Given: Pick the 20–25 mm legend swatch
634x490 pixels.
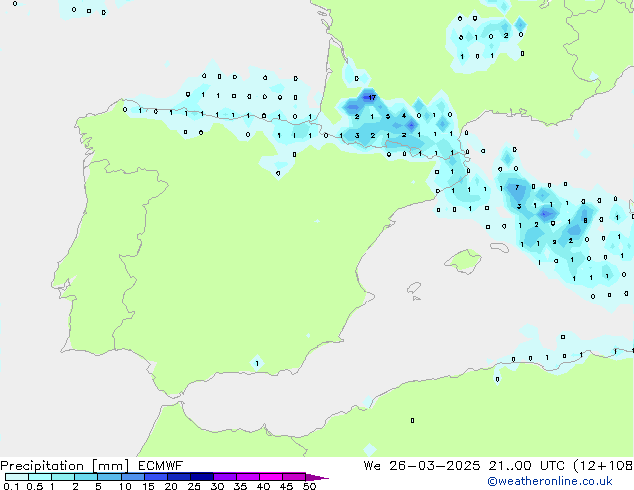Looking at the screenshot, I should pos(178,477).
